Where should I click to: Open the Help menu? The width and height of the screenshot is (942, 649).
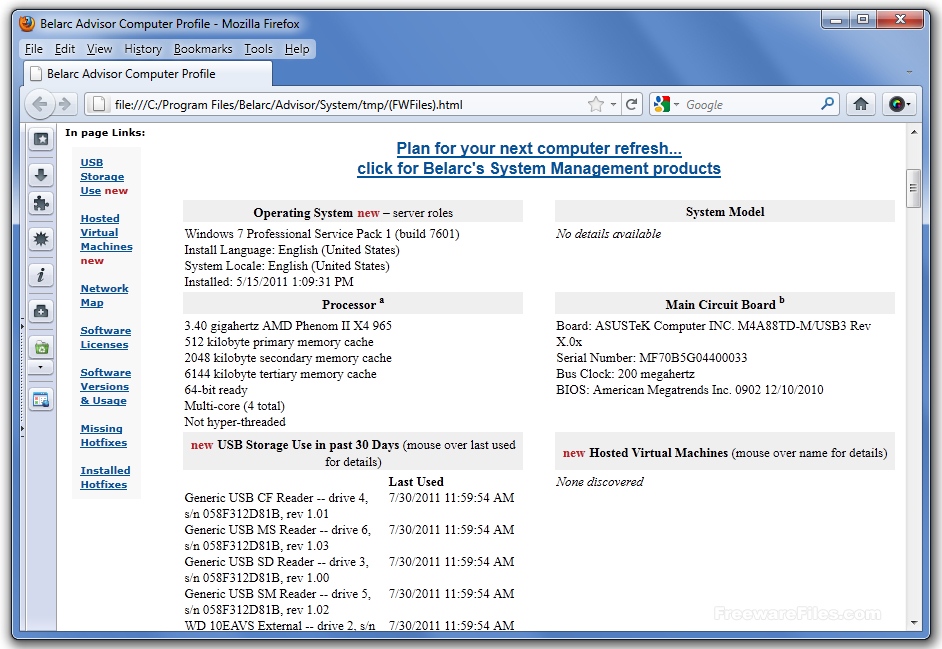click(x=297, y=49)
